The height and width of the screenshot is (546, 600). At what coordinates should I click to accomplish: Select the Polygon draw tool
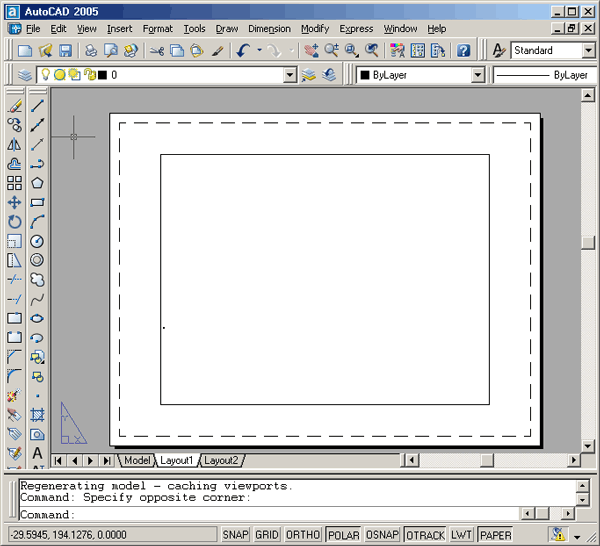pyautogui.click(x=37, y=183)
